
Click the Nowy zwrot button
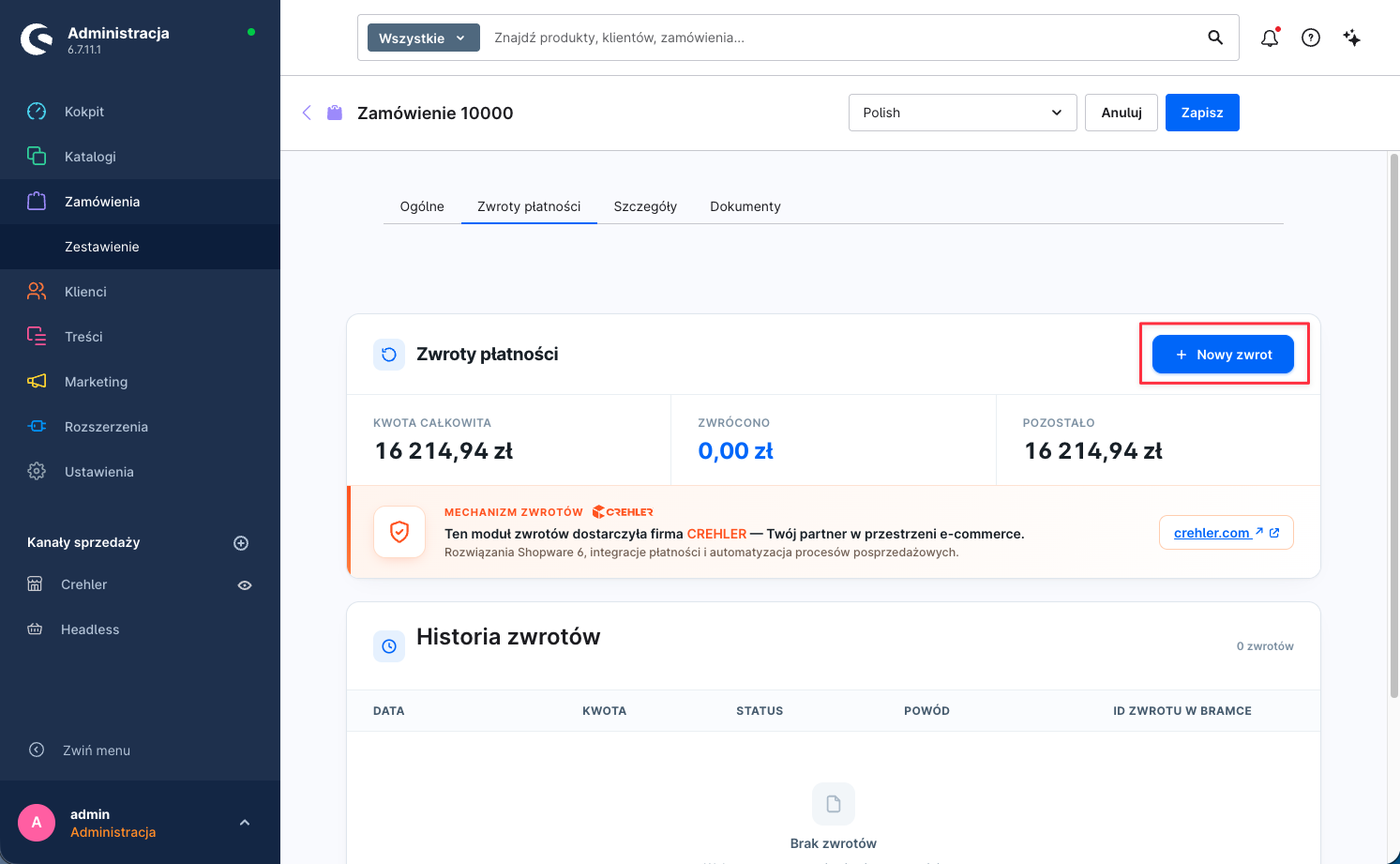(x=1223, y=355)
